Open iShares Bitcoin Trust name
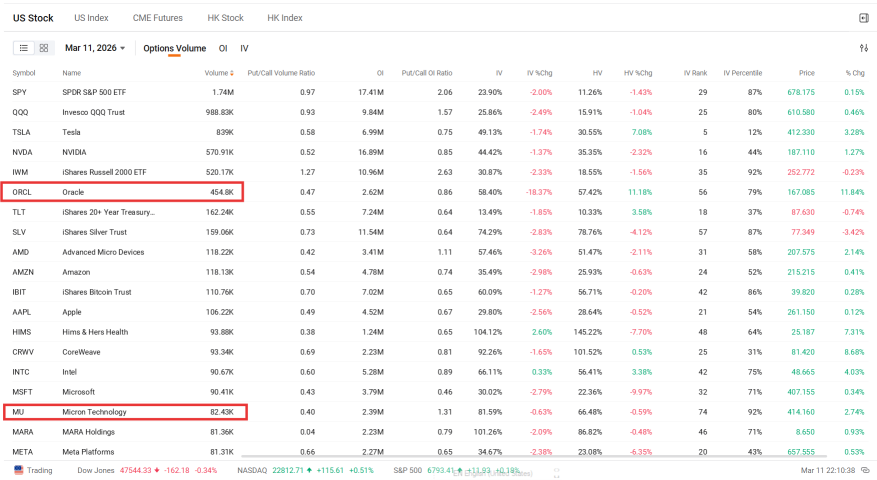 coord(97,292)
